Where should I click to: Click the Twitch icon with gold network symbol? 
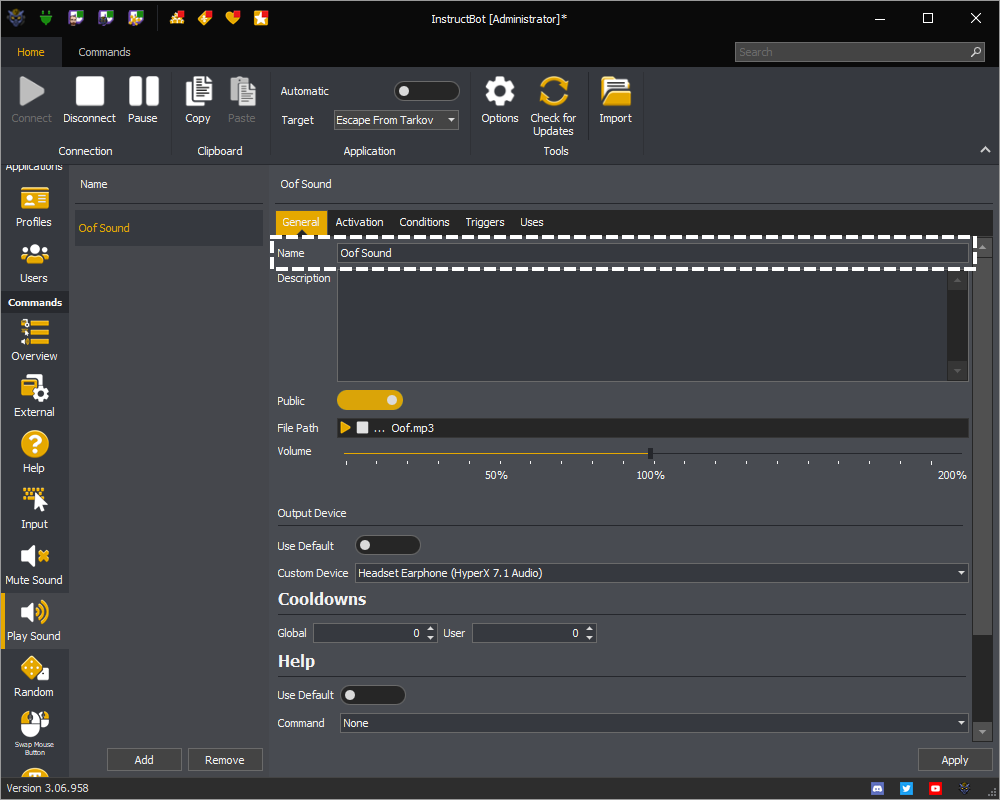136,18
